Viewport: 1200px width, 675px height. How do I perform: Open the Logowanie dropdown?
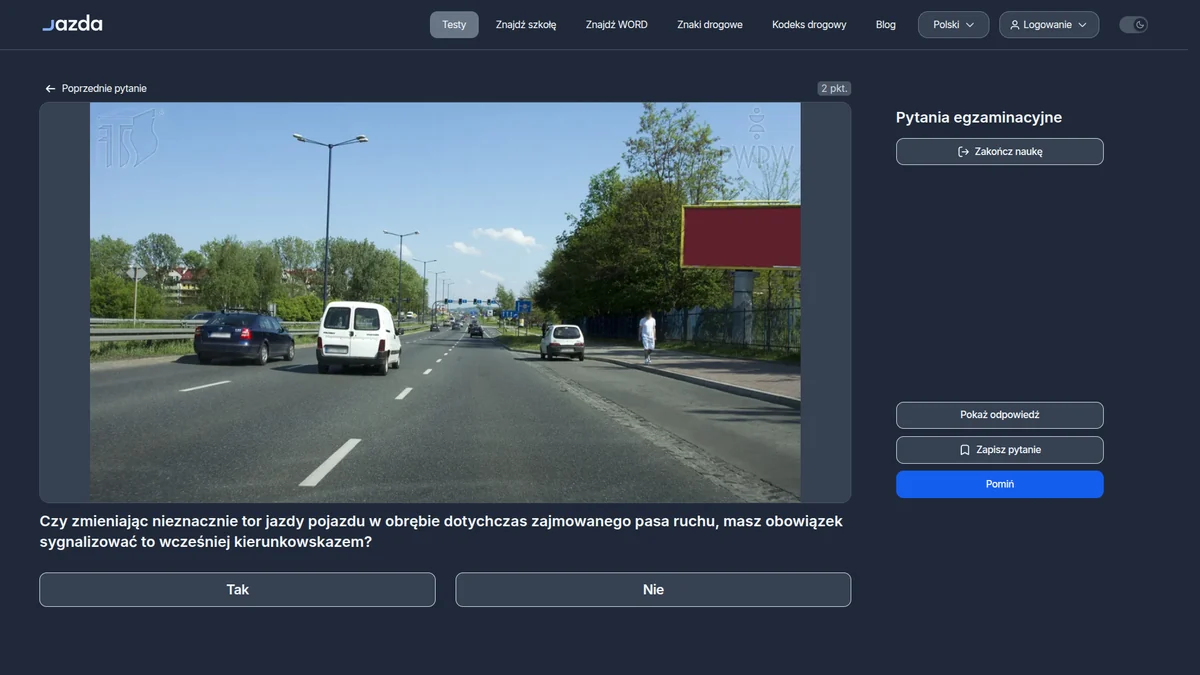click(x=1049, y=25)
